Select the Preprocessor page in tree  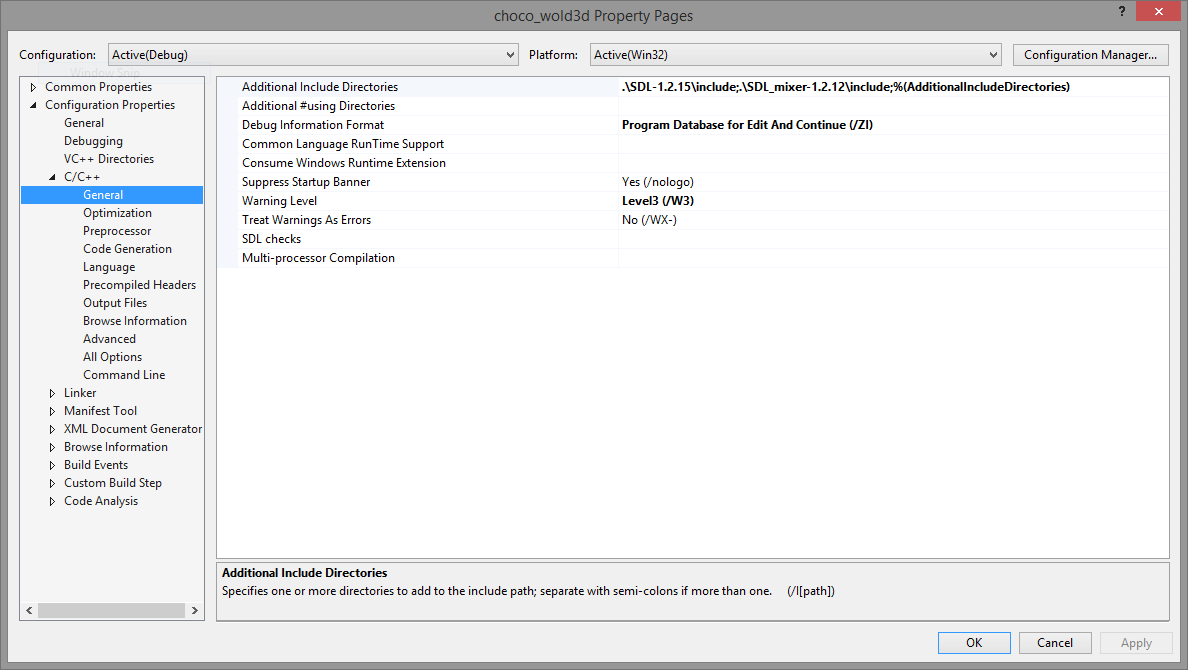(x=117, y=231)
